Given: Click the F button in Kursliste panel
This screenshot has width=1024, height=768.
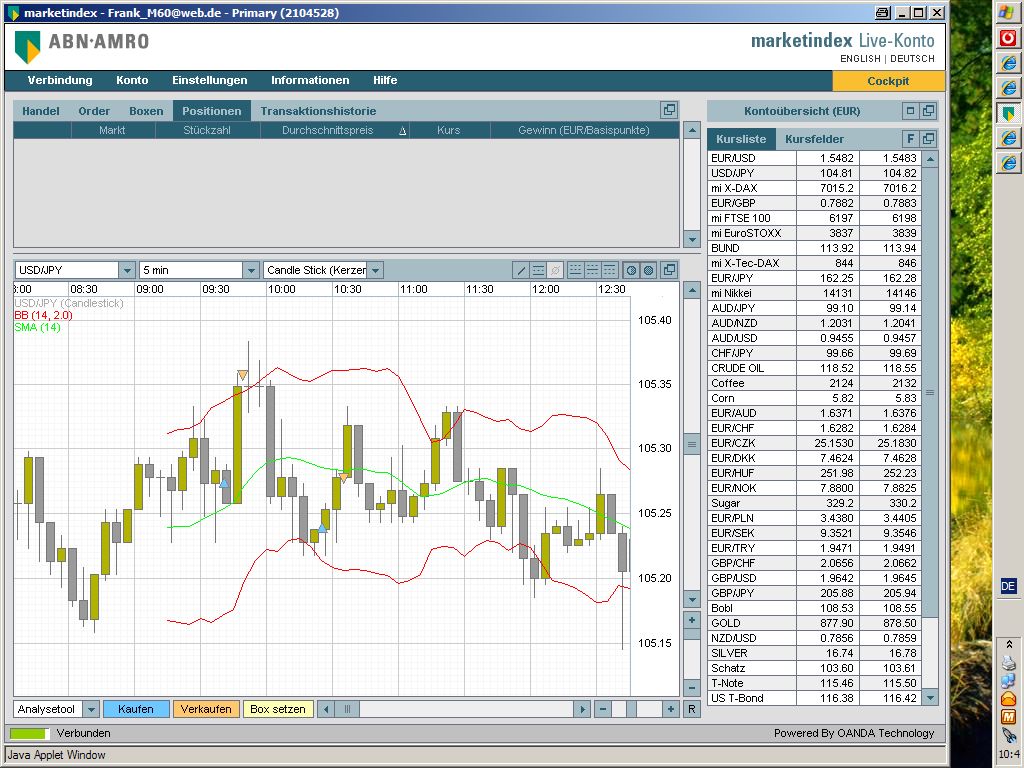Looking at the screenshot, I should 910,139.
